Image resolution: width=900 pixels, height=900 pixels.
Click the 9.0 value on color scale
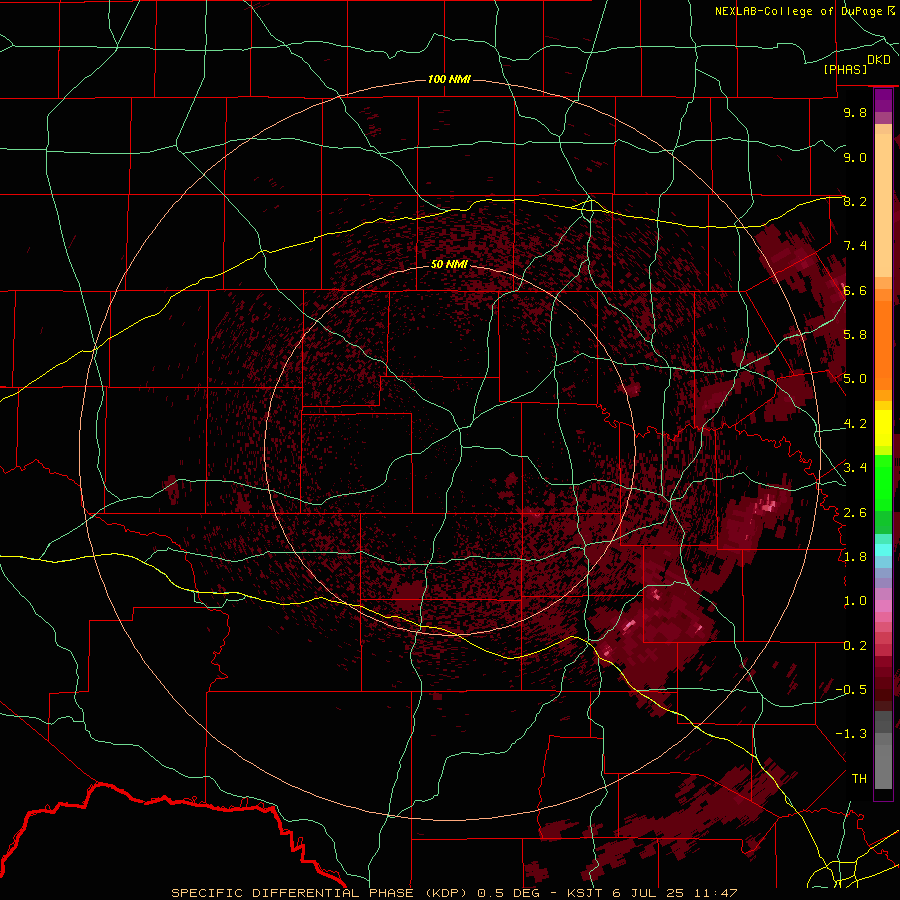[855, 157]
